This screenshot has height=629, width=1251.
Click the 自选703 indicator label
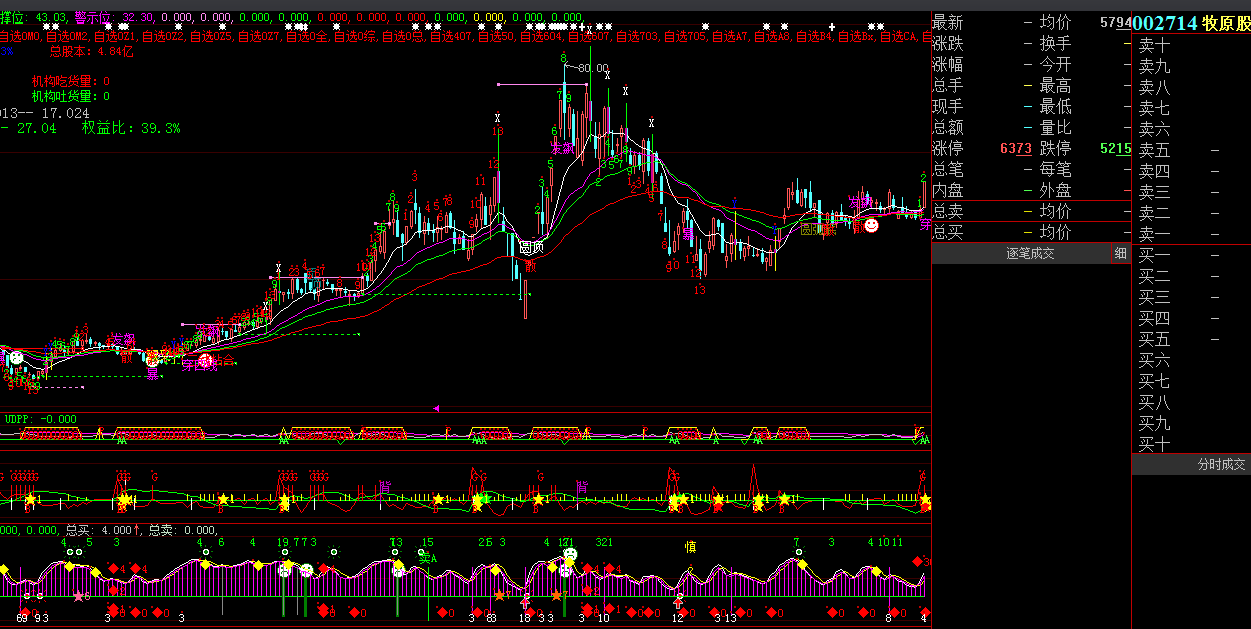tap(637, 37)
